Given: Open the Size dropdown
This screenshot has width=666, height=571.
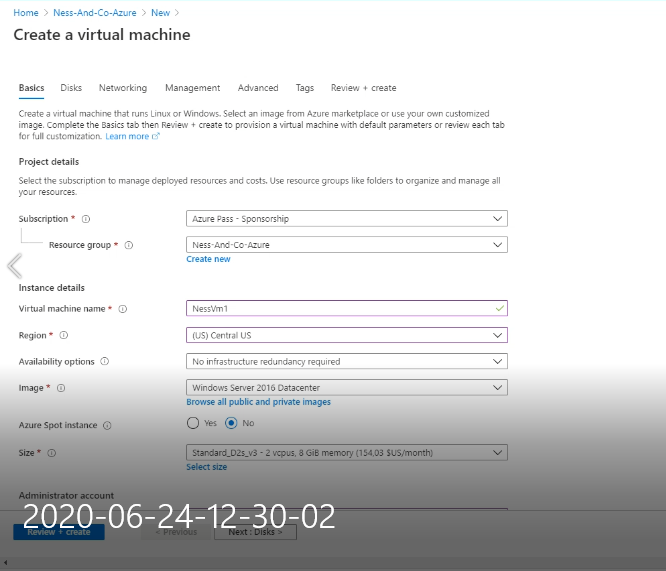Looking at the screenshot, I should click(347, 452).
